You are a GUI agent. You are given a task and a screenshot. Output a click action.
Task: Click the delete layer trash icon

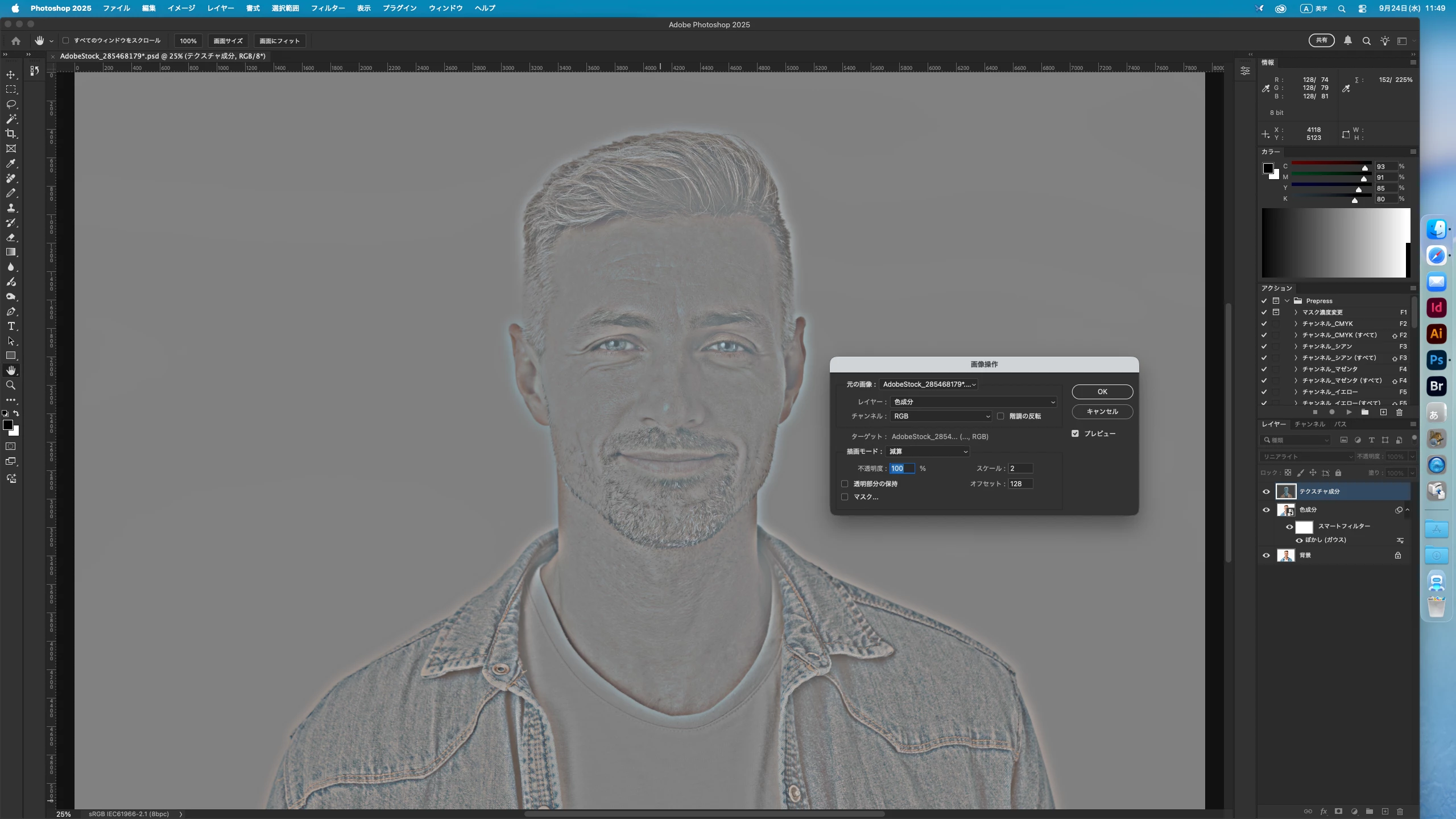[x=1400, y=812]
